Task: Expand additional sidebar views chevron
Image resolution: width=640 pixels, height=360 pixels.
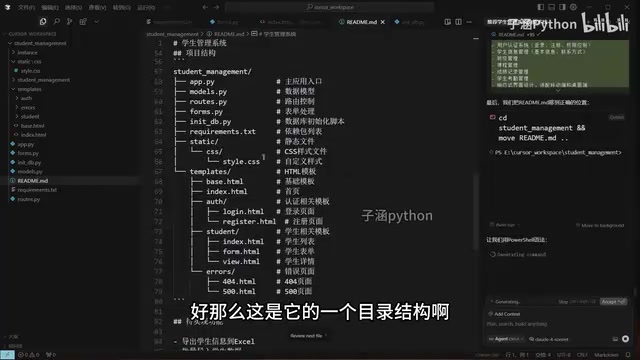Action: (x=96, y=22)
